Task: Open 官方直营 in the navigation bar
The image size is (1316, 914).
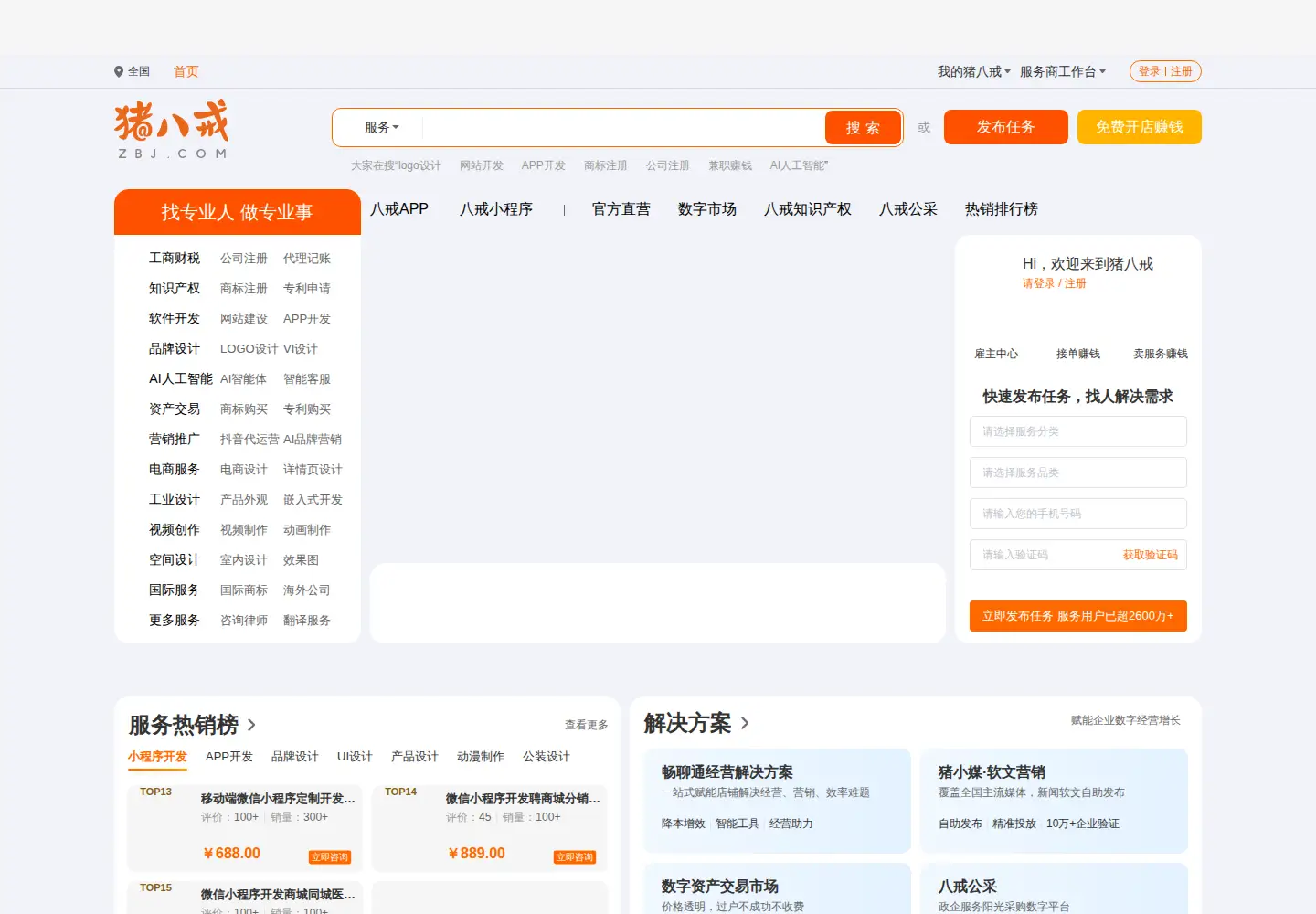Action: click(621, 209)
